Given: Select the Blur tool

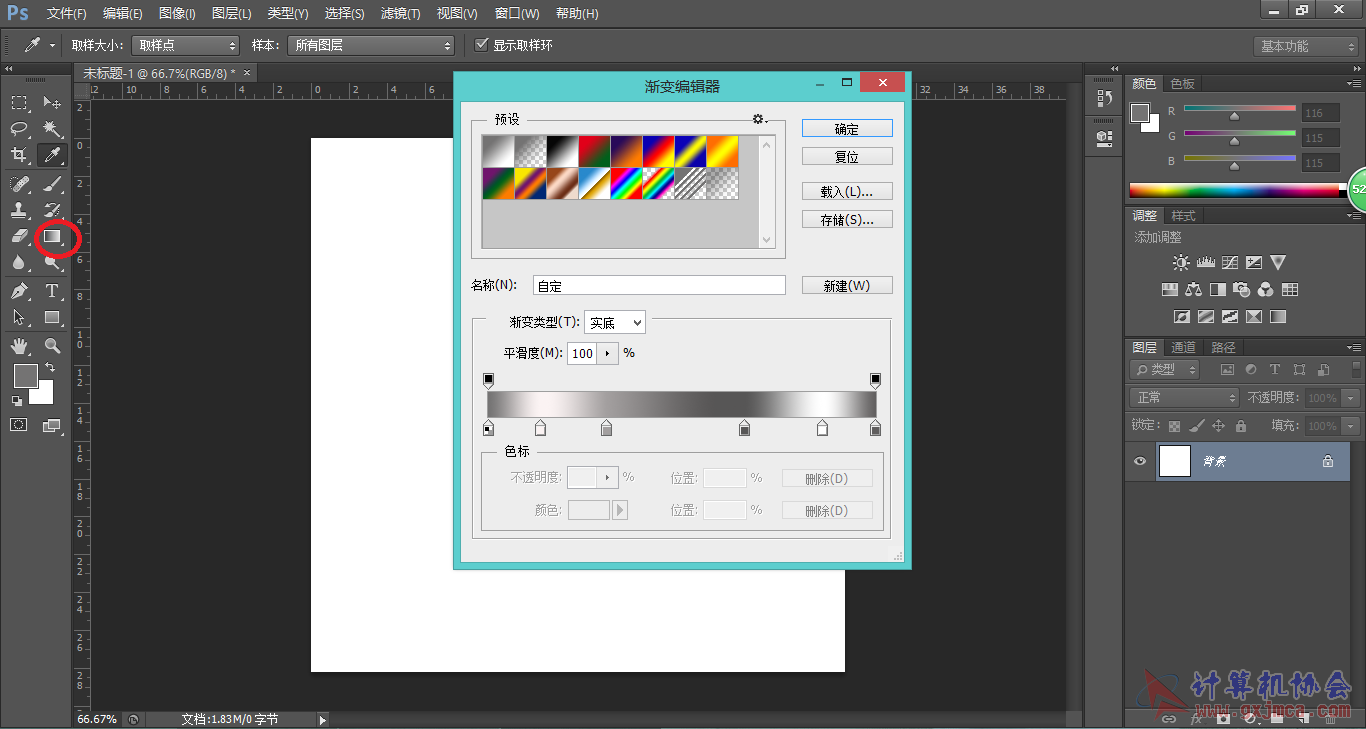Looking at the screenshot, I should pyautogui.click(x=19, y=262).
